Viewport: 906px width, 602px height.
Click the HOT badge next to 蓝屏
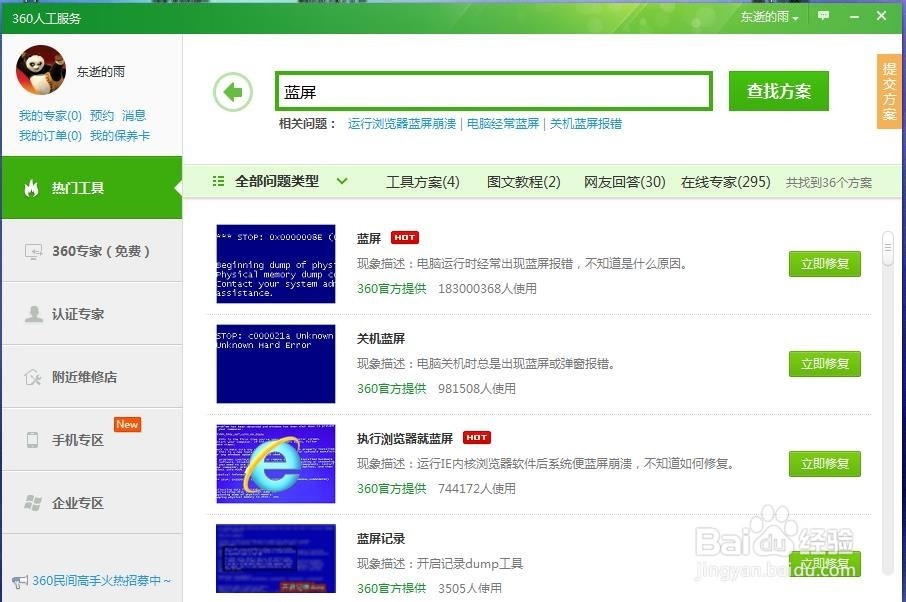click(x=404, y=237)
